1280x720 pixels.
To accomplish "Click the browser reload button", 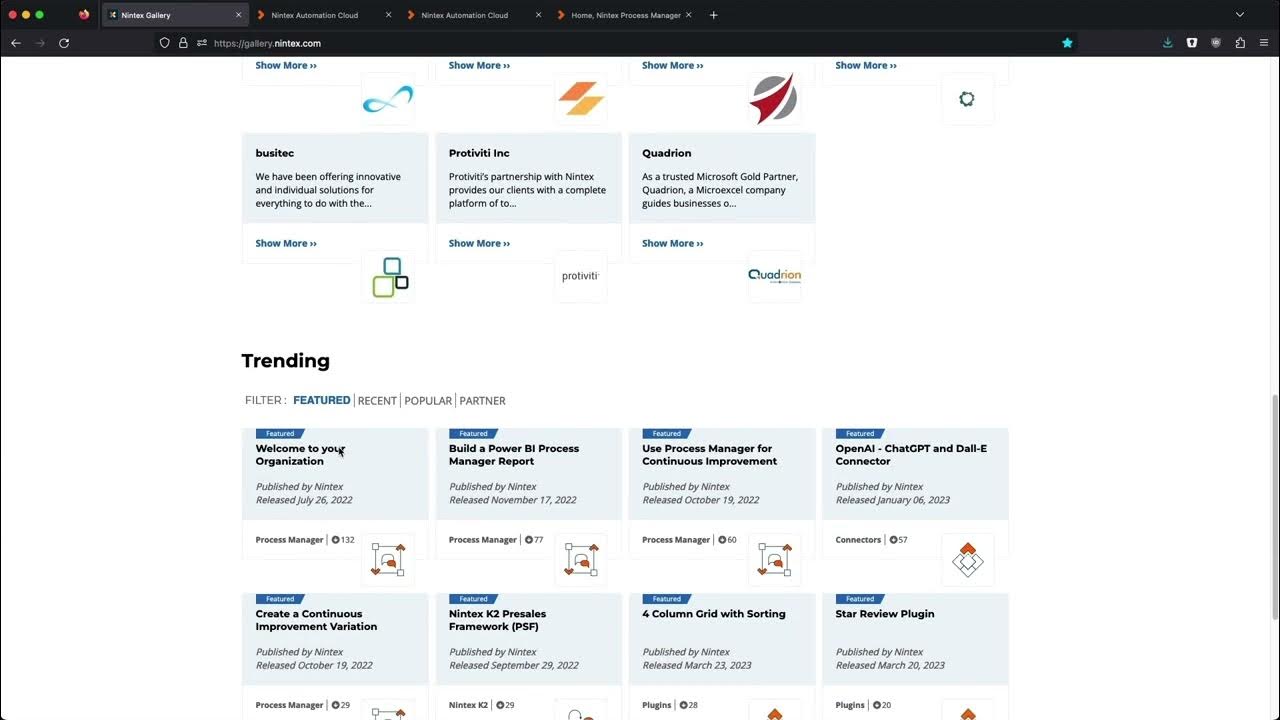I will point(64,43).
